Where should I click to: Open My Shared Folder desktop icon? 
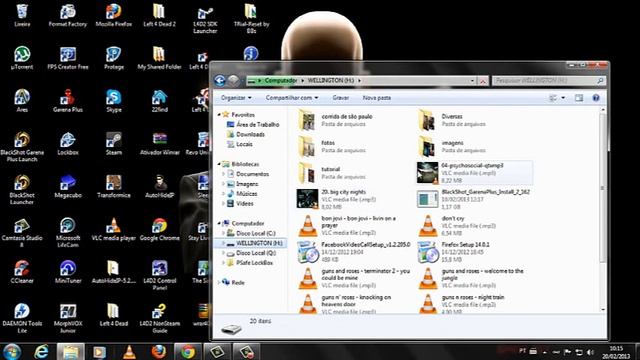159,58
